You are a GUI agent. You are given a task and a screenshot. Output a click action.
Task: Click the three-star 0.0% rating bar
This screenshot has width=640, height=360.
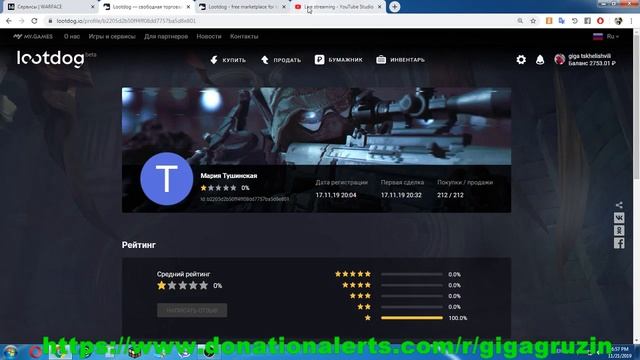412,296
